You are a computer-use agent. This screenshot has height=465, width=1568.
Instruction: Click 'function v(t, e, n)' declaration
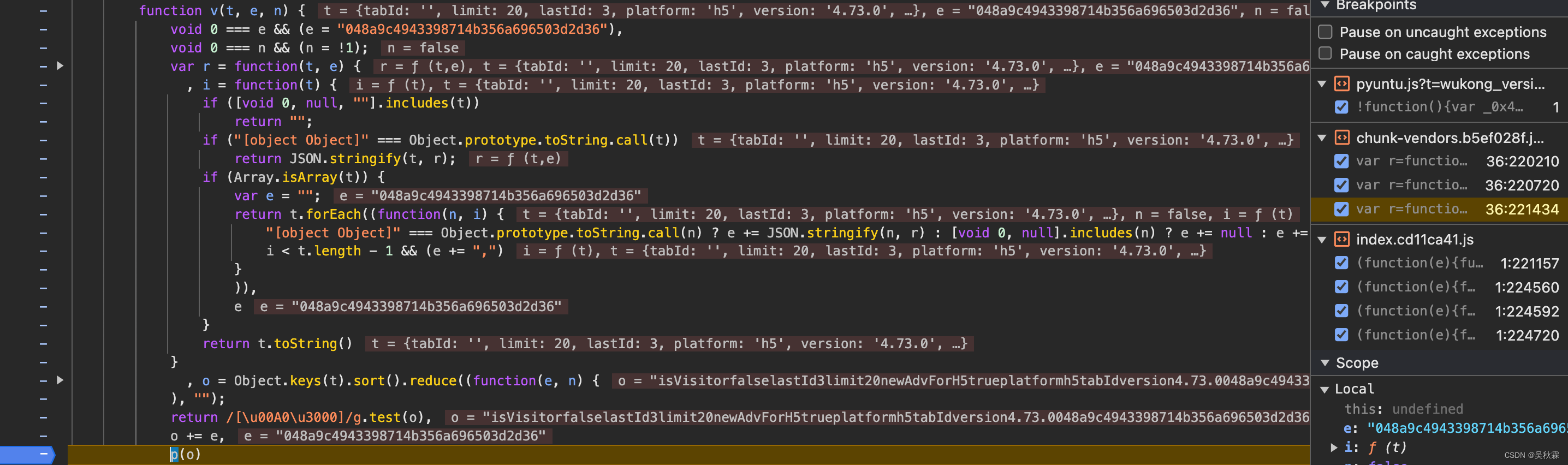222,10
